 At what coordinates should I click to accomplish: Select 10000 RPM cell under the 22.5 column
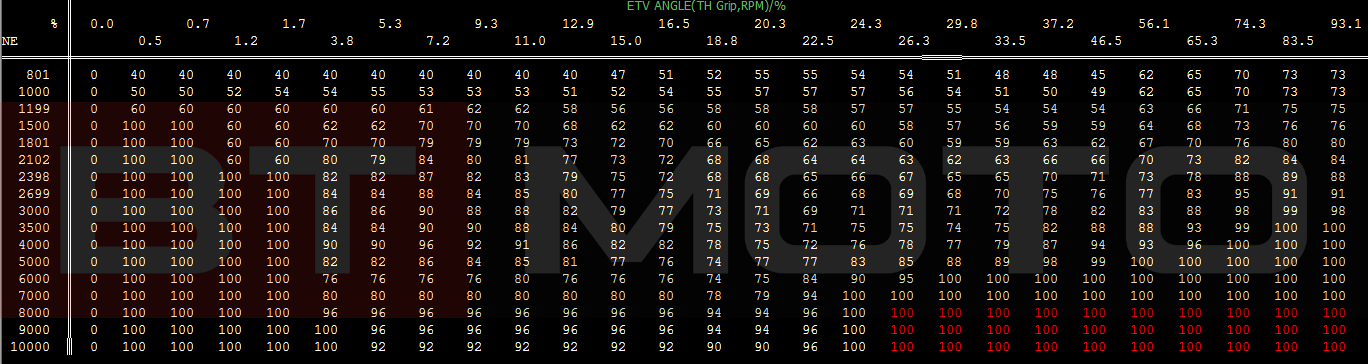click(x=810, y=346)
